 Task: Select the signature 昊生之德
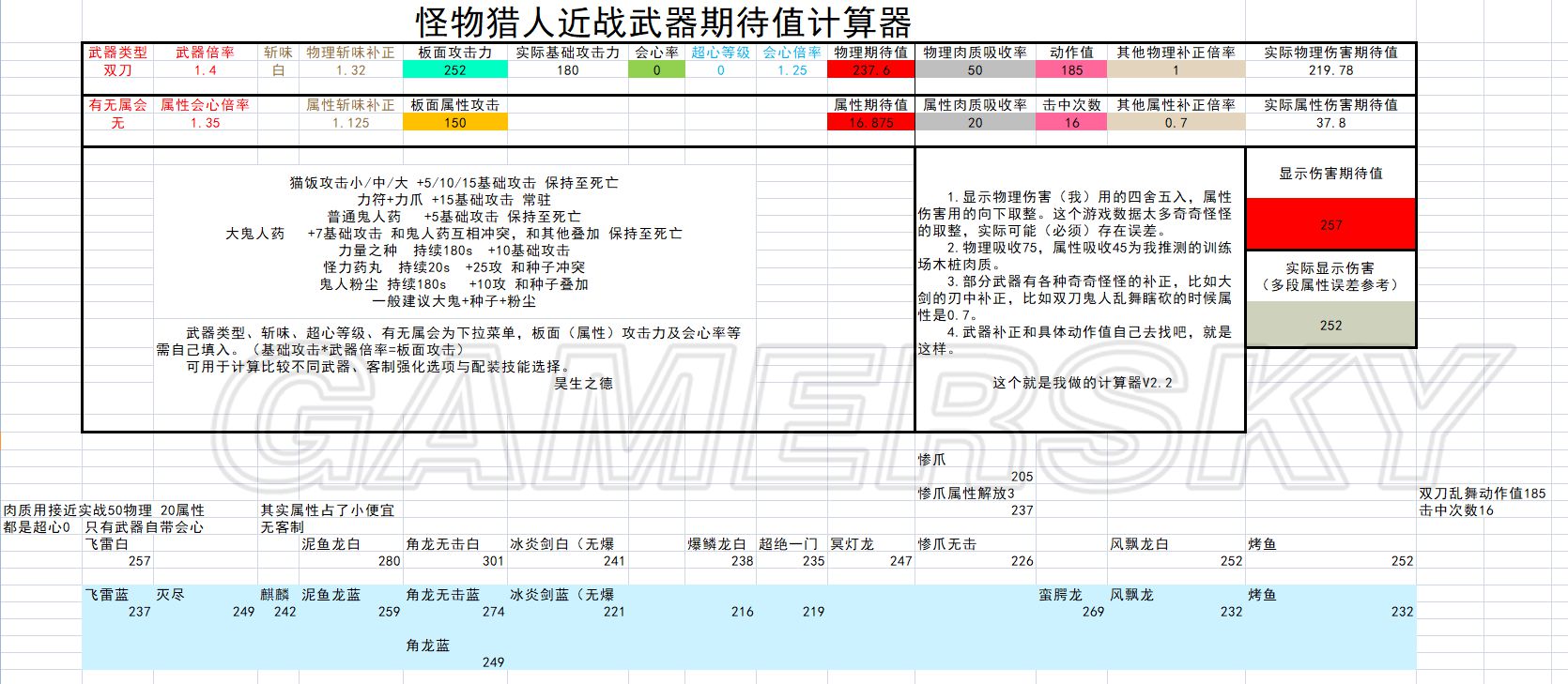click(583, 383)
